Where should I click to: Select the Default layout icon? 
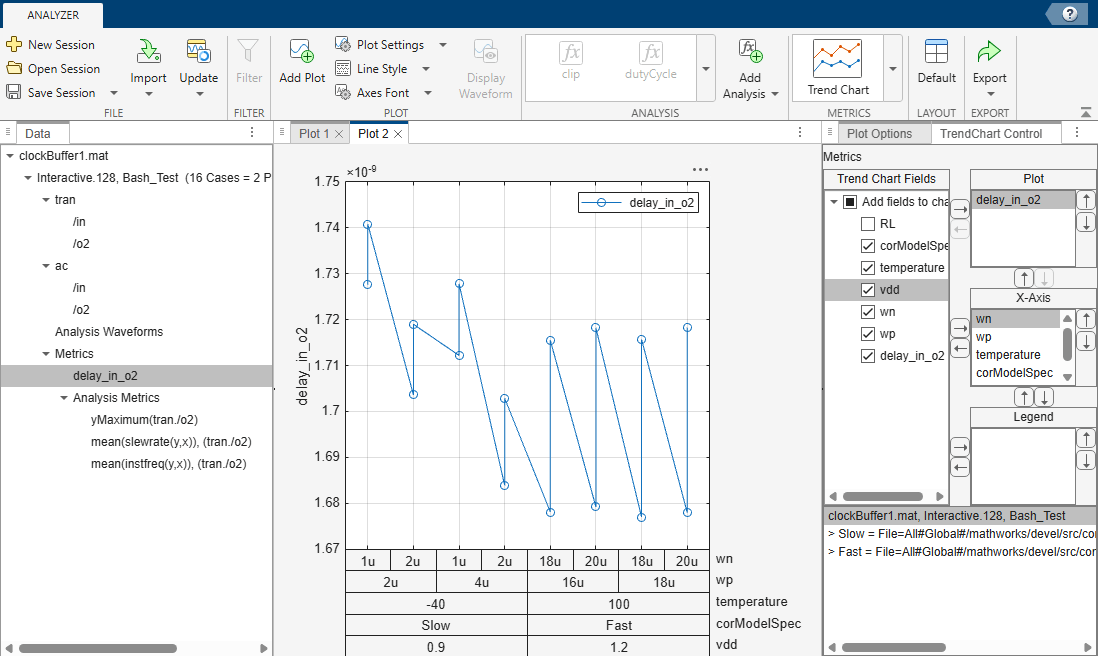[936, 51]
